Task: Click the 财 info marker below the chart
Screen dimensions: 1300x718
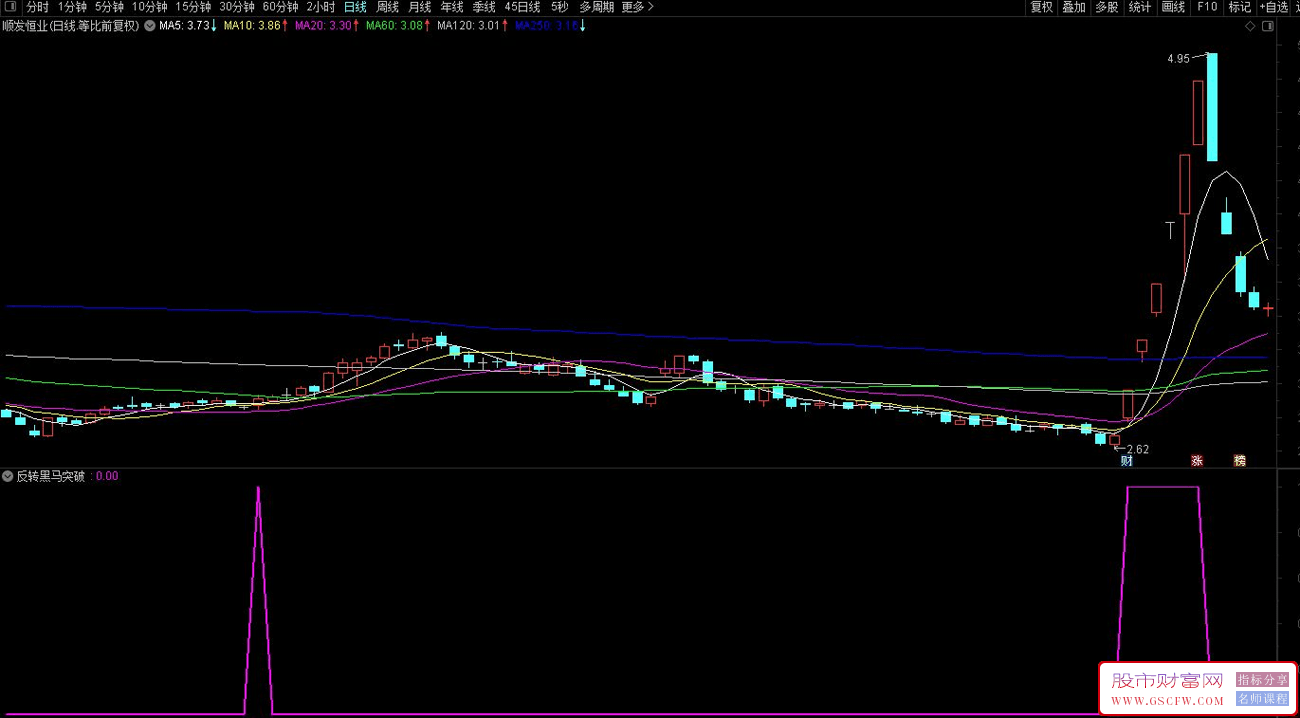Action: (1127, 460)
